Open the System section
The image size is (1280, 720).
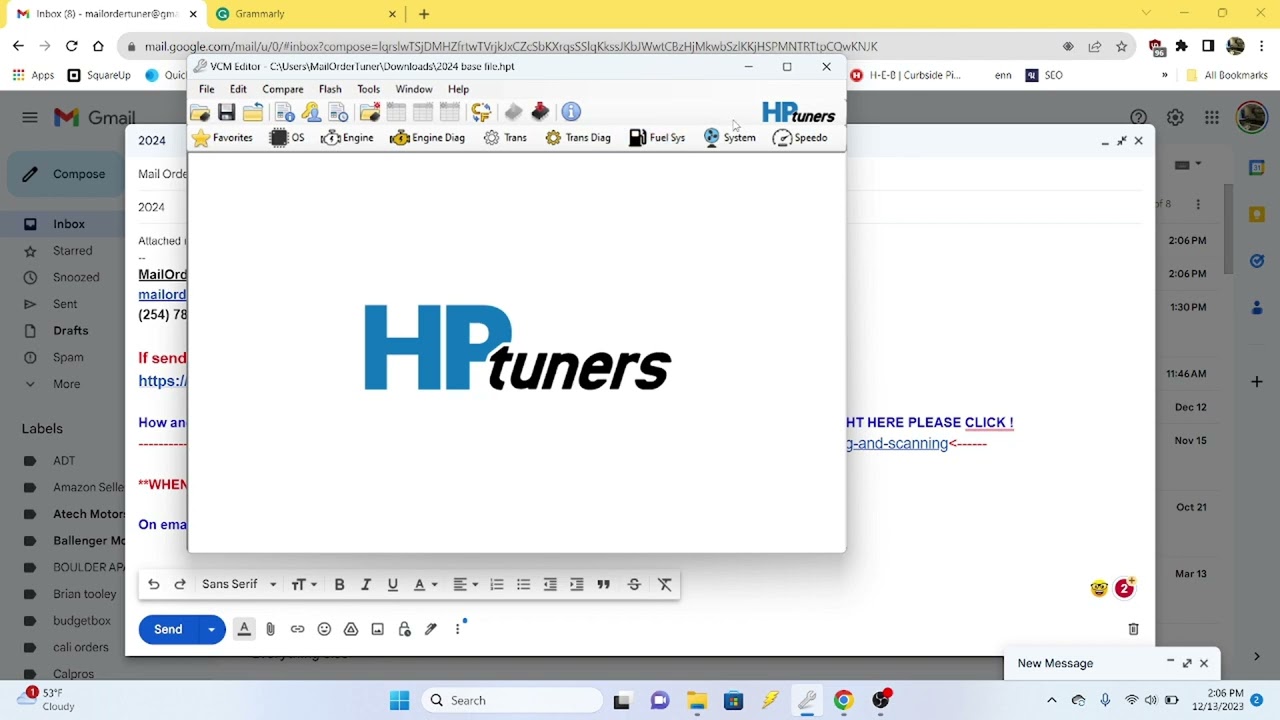730,138
